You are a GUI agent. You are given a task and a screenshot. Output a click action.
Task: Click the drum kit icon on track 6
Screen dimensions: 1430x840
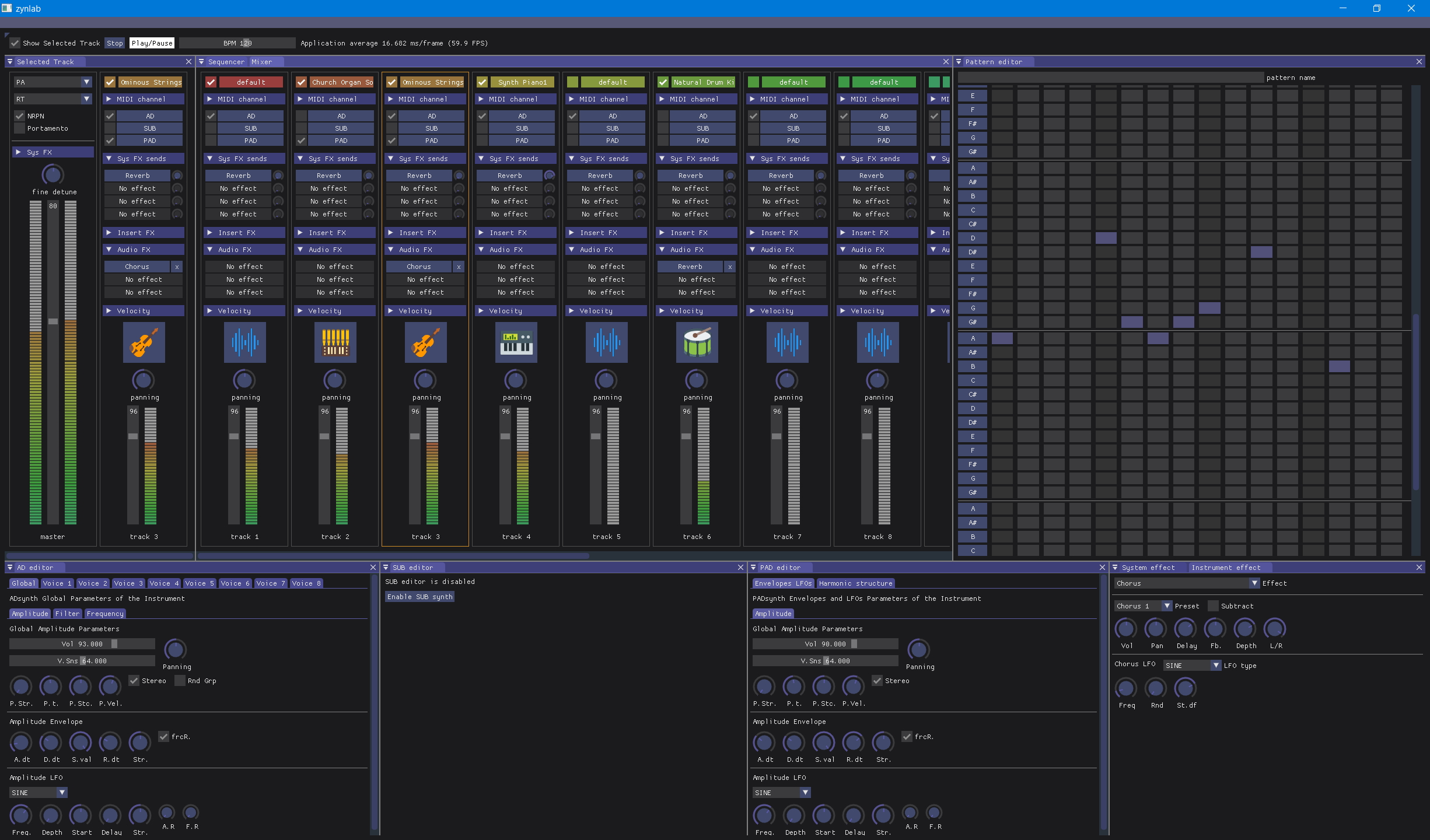[697, 342]
